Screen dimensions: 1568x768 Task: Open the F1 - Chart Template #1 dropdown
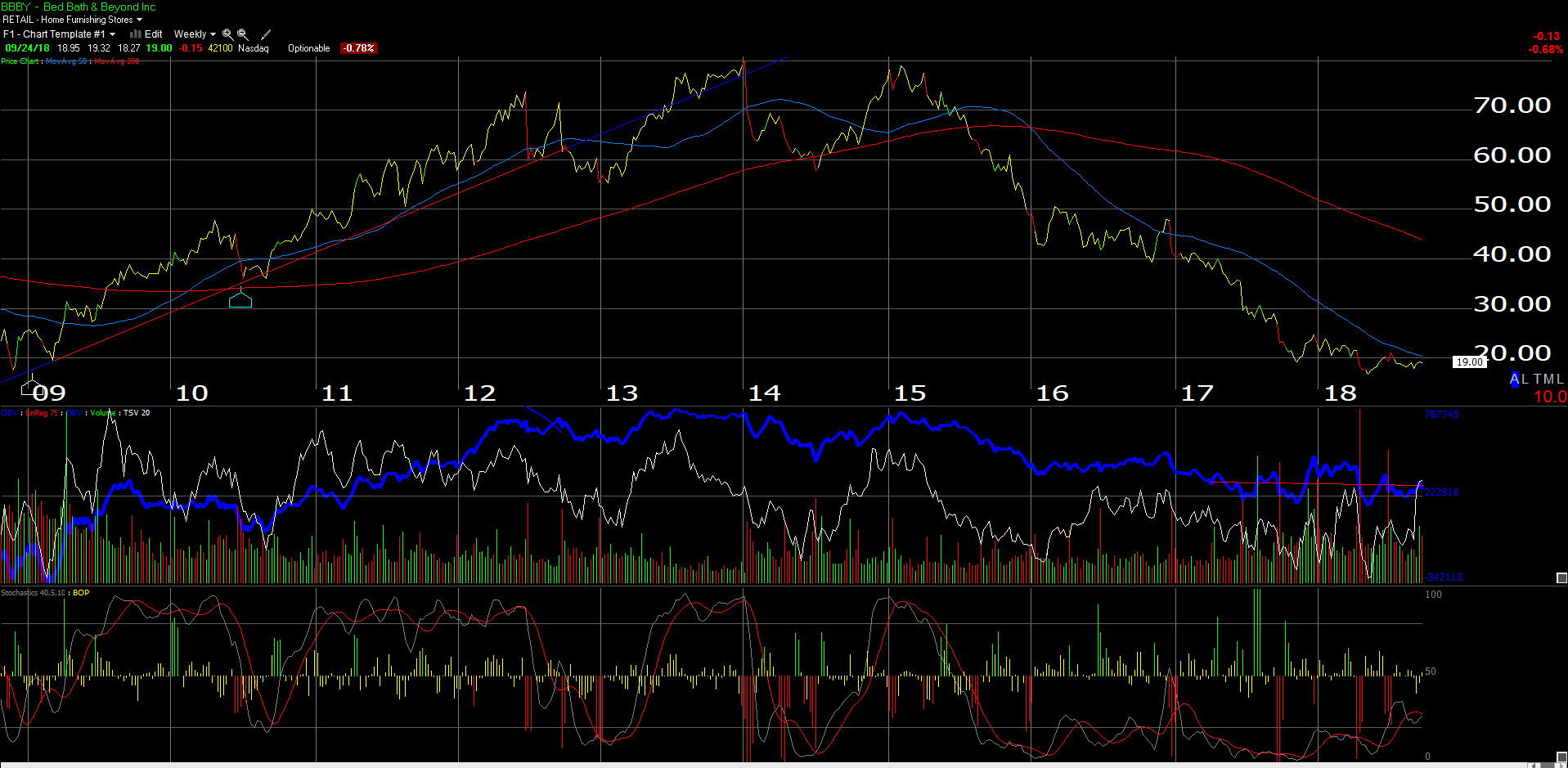(59, 34)
